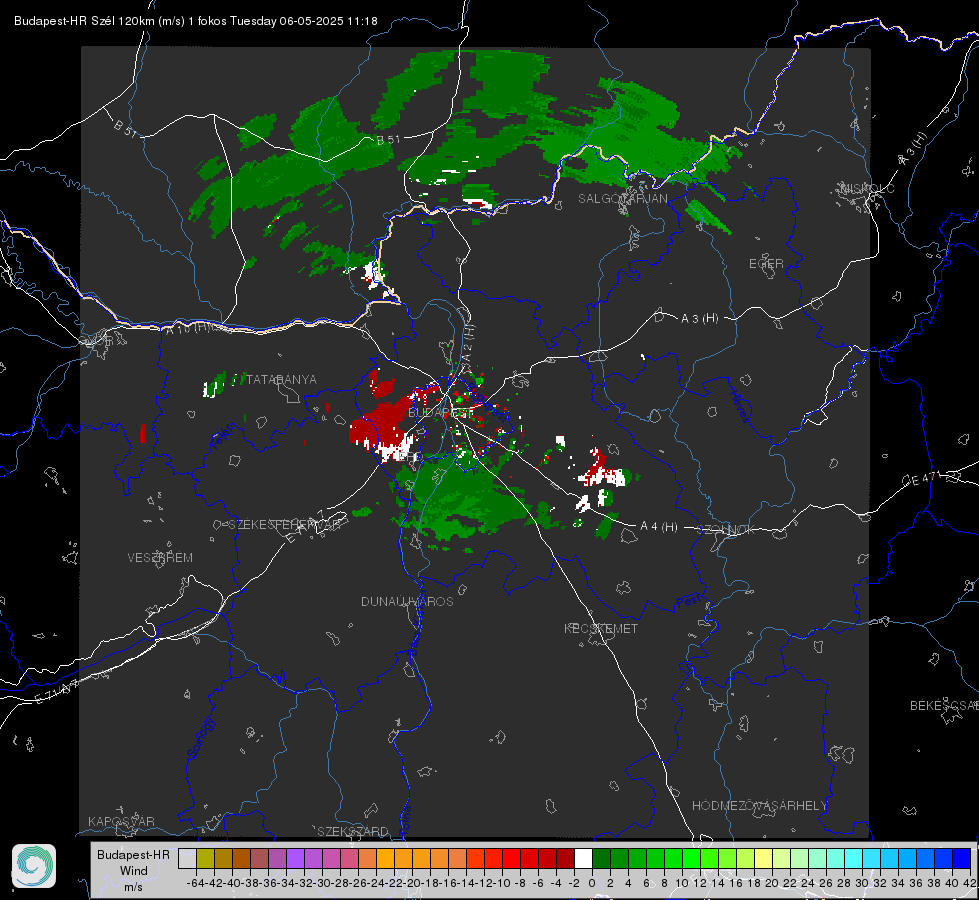979x900 pixels.
Task: Select the purple swatch between -34 and -32
Action: (x=295, y=858)
